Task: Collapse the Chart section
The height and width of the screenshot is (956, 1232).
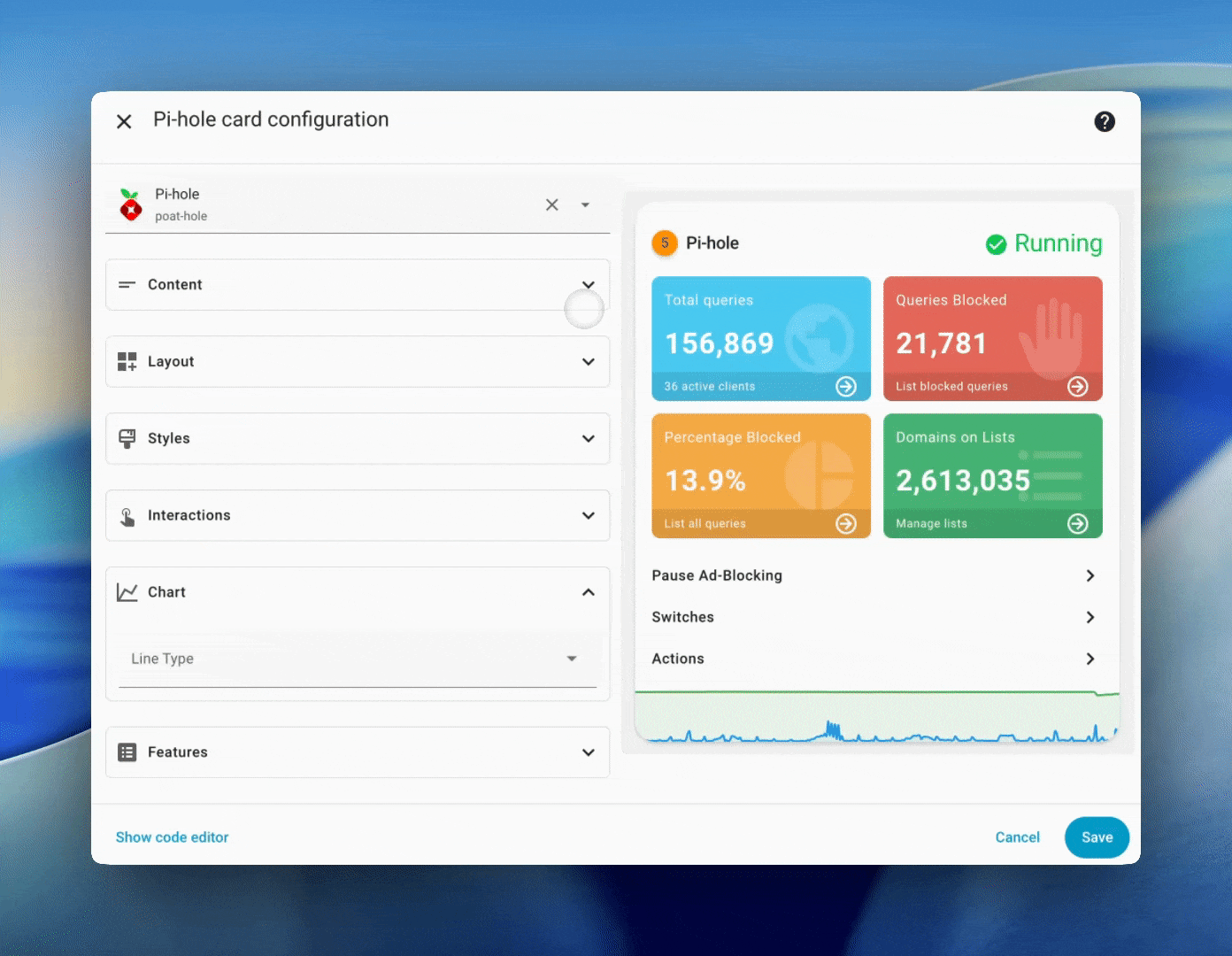Action: [588, 591]
